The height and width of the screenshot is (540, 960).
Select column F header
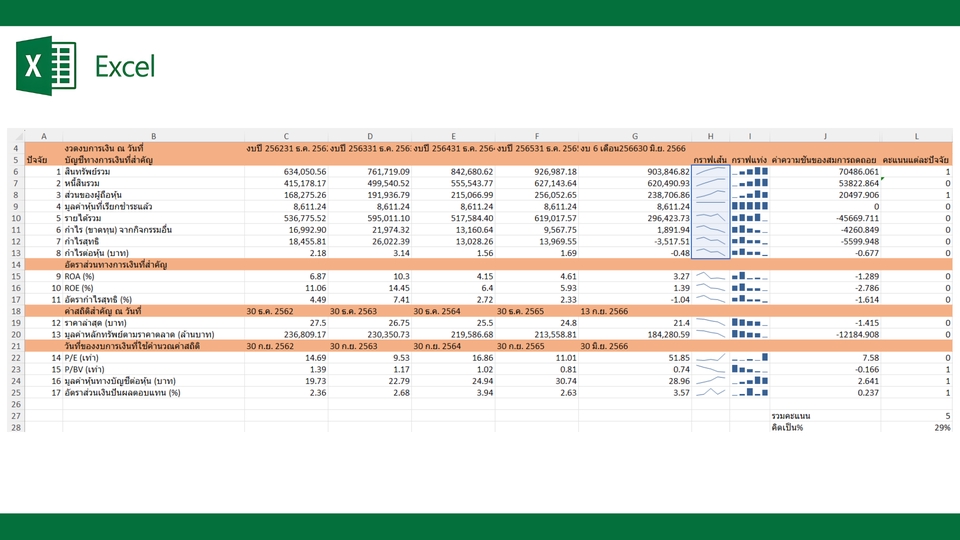[536, 136]
